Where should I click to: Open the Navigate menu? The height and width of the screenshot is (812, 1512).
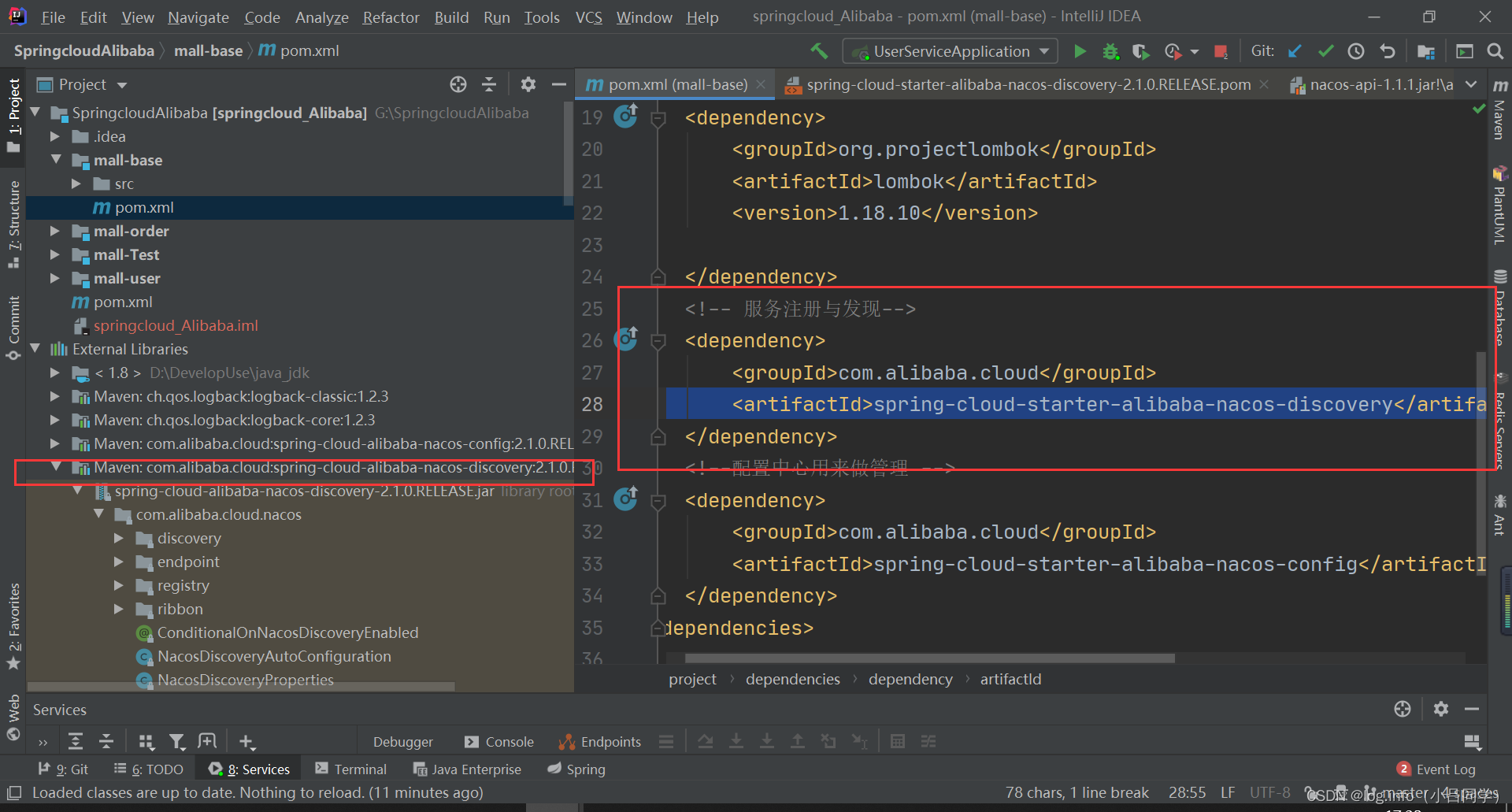198,17
